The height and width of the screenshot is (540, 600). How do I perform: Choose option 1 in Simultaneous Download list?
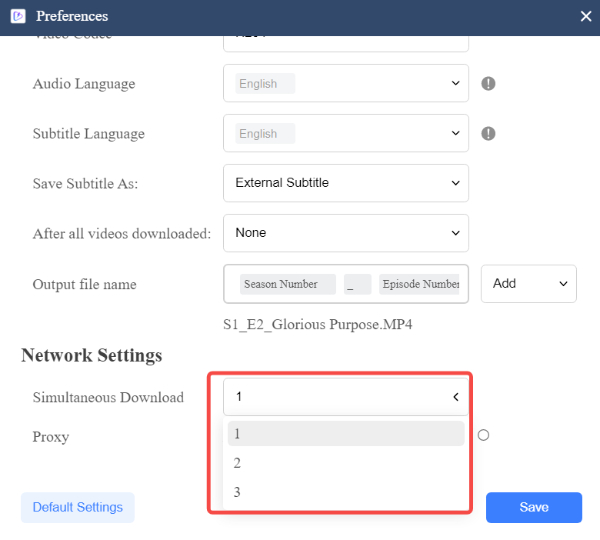click(346, 434)
